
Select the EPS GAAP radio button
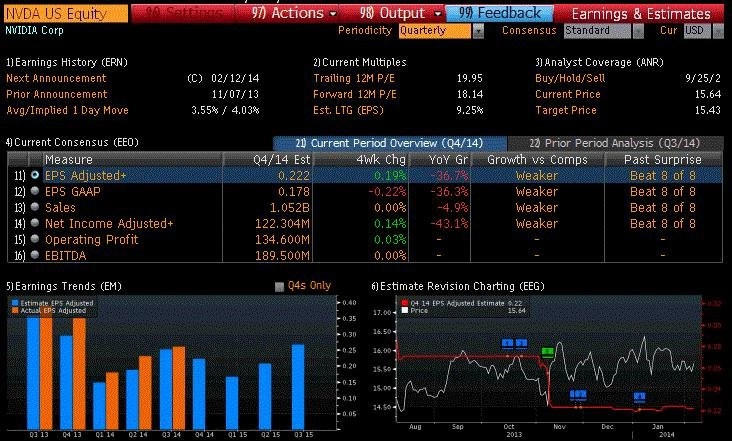click(35, 191)
